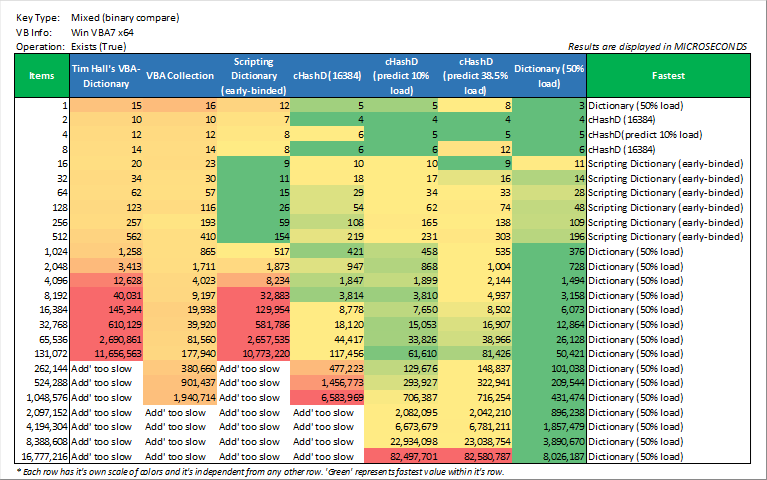Viewport: 767px width, 480px height.
Task: Click the cell with value 1,940,714
Action: coord(180,397)
